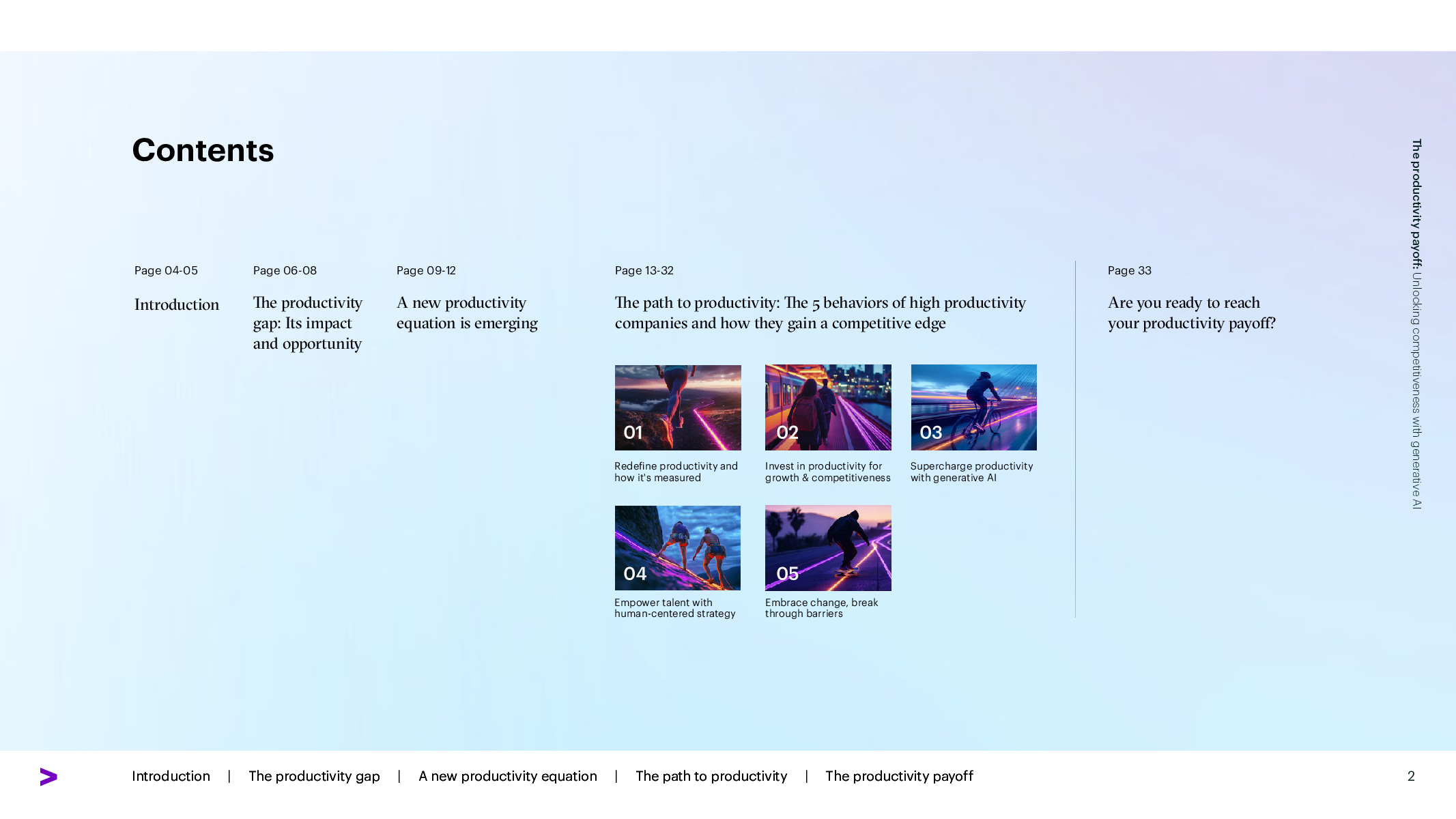Click caption 'Invest in productivity for growth & competitiveness'
The width and height of the screenshot is (1456, 819).
pyautogui.click(x=828, y=472)
